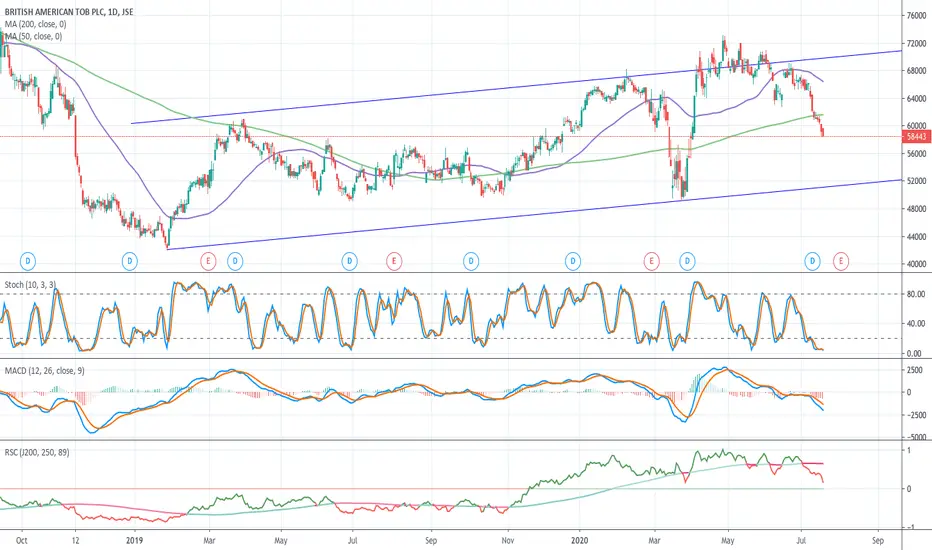Image resolution: width=932 pixels, height=550 pixels.
Task: Click the 2019 label on time axis
Action: 135,540
